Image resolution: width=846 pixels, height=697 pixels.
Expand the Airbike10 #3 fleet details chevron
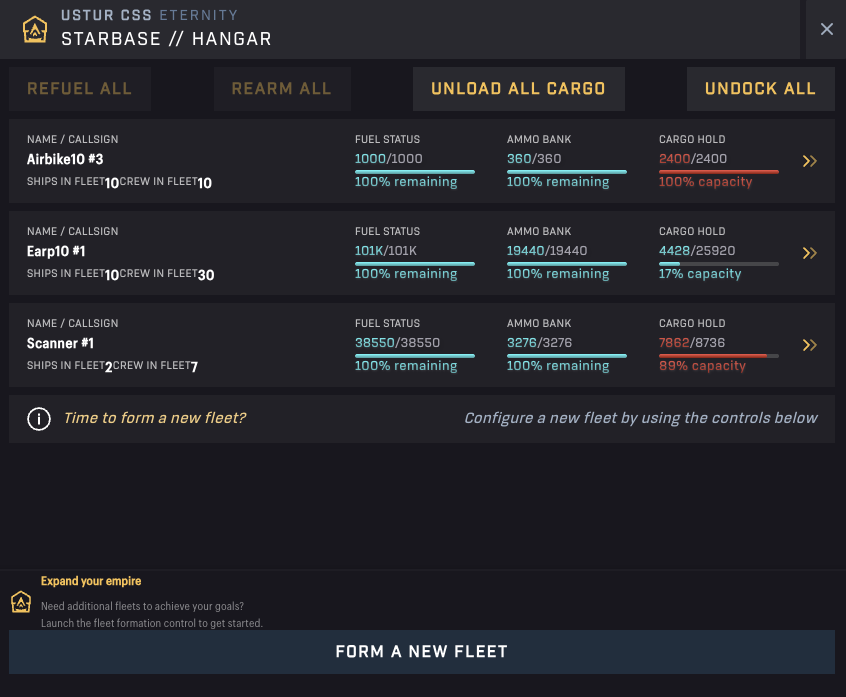click(810, 160)
